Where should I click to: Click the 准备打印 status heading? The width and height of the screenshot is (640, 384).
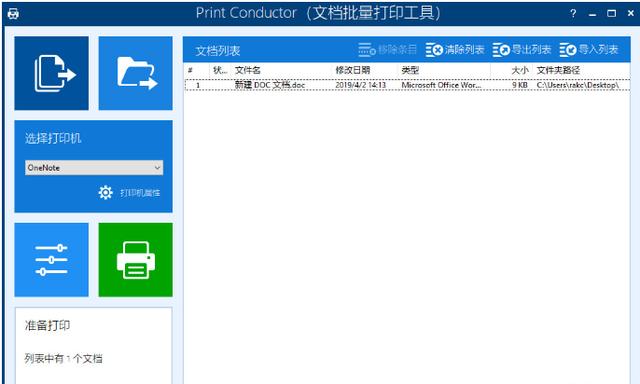[47, 325]
